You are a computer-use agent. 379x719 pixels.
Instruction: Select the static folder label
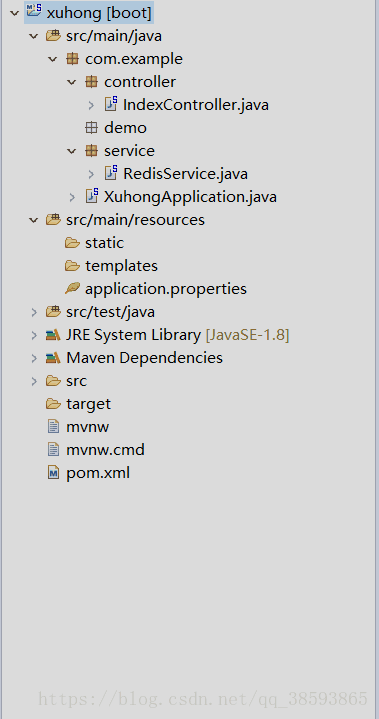[104, 243]
